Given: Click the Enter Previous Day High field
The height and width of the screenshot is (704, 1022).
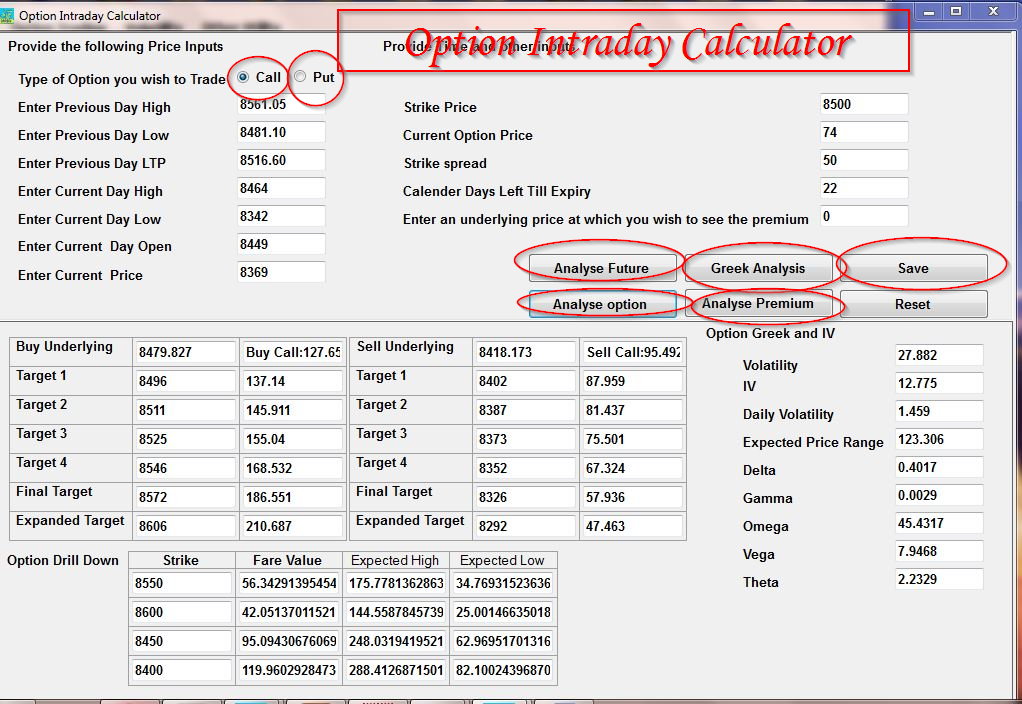Looking at the screenshot, I should pyautogui.click(x=281, y=104).
